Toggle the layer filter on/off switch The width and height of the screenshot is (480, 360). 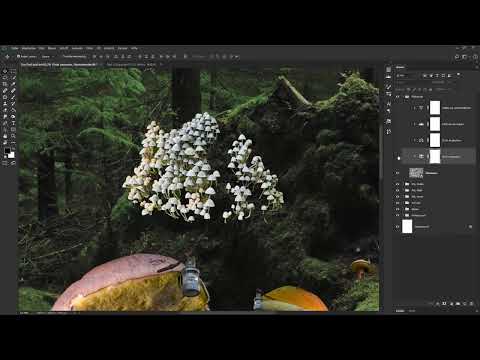[458, 74]
